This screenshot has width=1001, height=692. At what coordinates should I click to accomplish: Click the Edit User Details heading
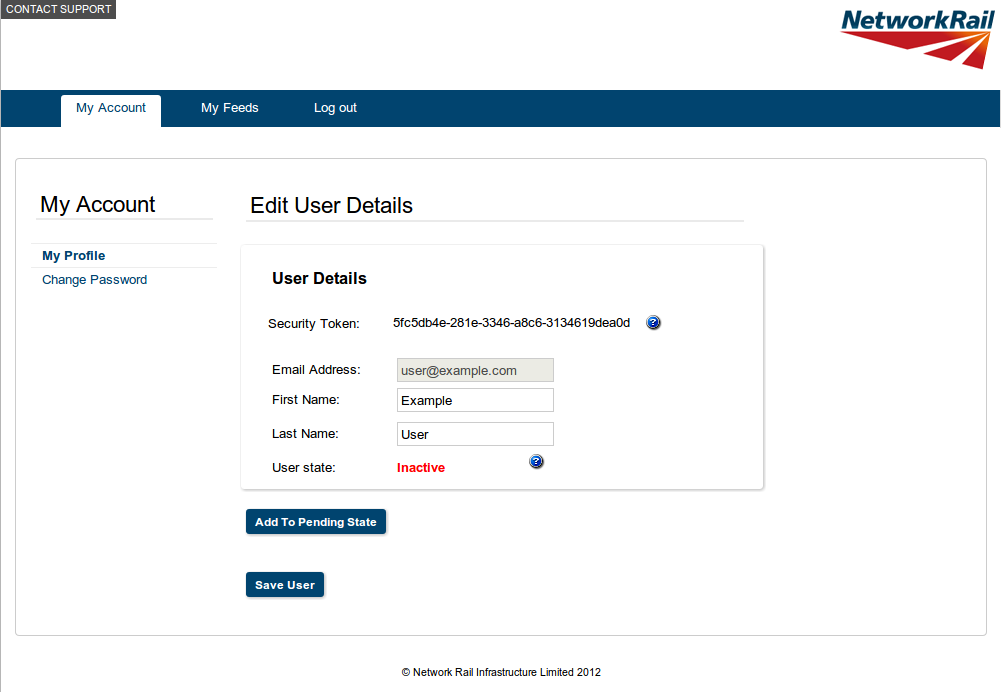point(331,206)
